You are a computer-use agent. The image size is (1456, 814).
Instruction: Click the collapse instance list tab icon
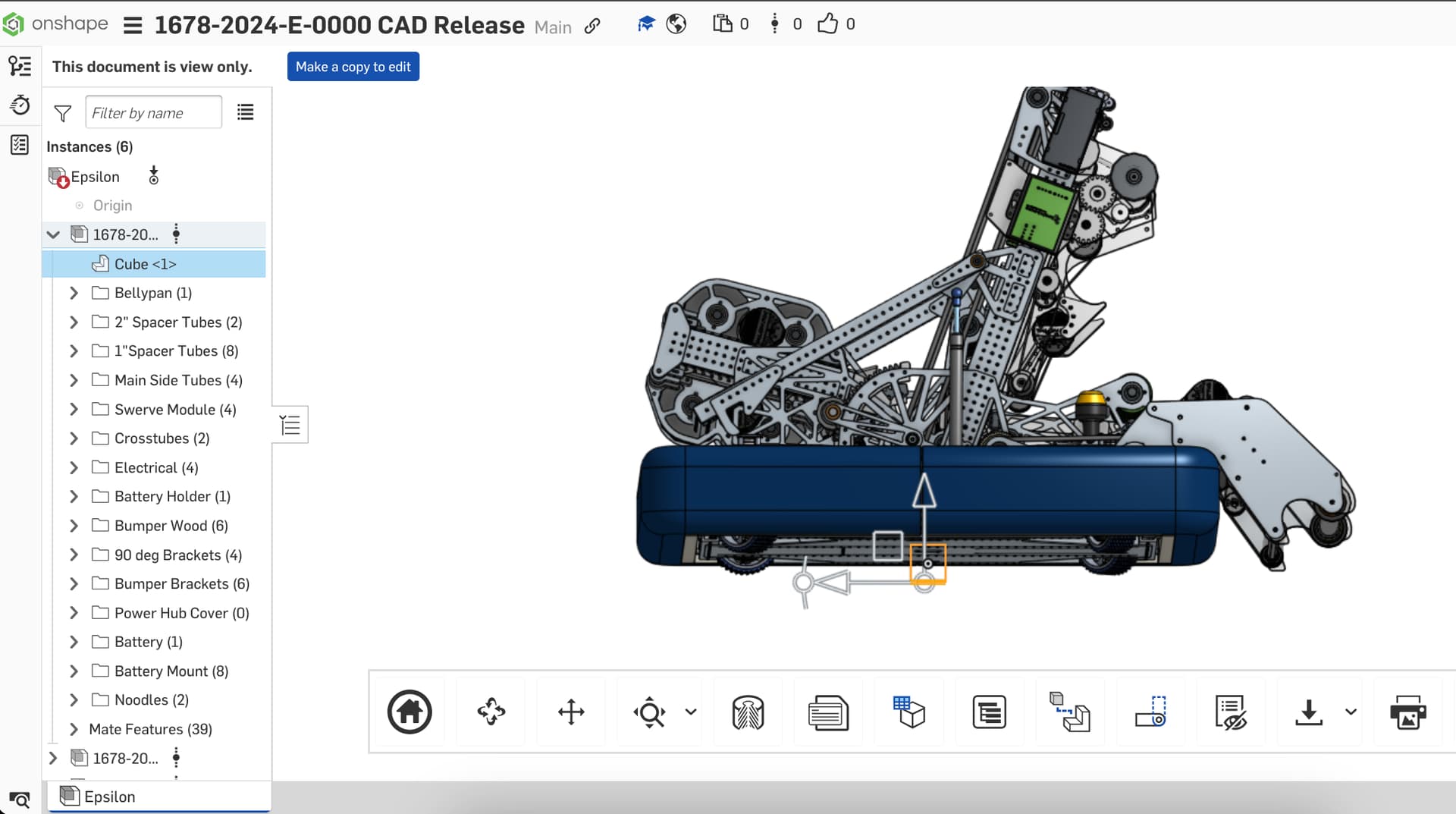290,425
